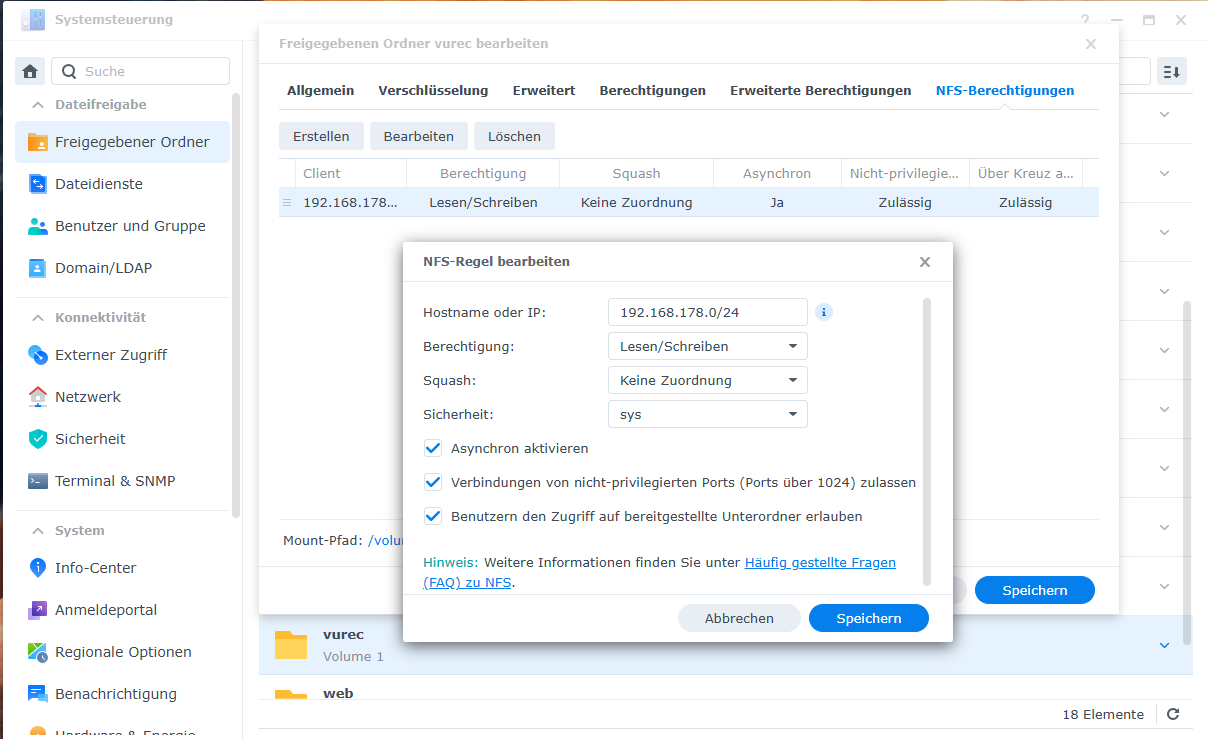Disable the Asynchron aktivieren checkbox

coord(433,449)
